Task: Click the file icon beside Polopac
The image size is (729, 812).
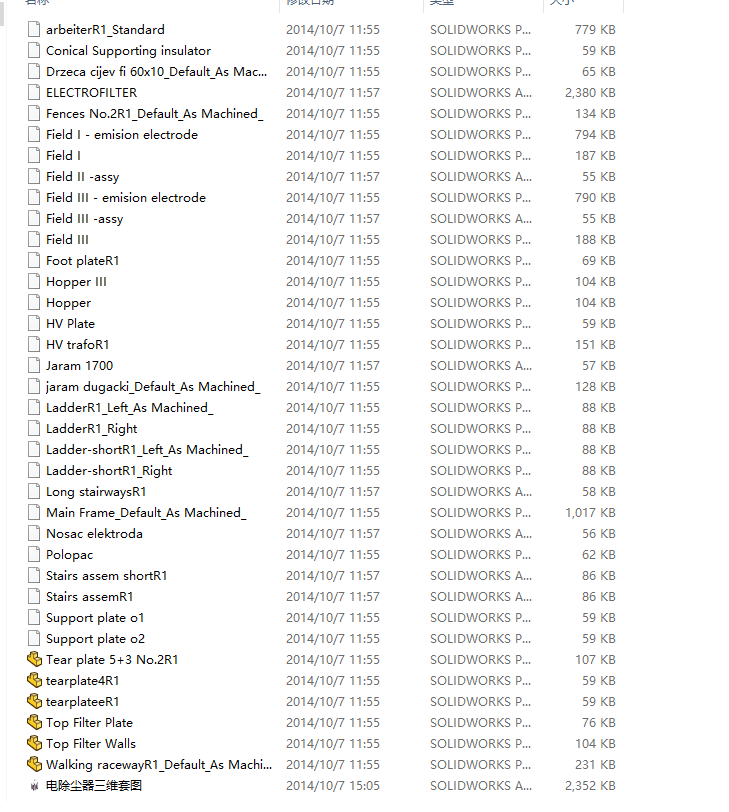Action: tap(34, 555)
